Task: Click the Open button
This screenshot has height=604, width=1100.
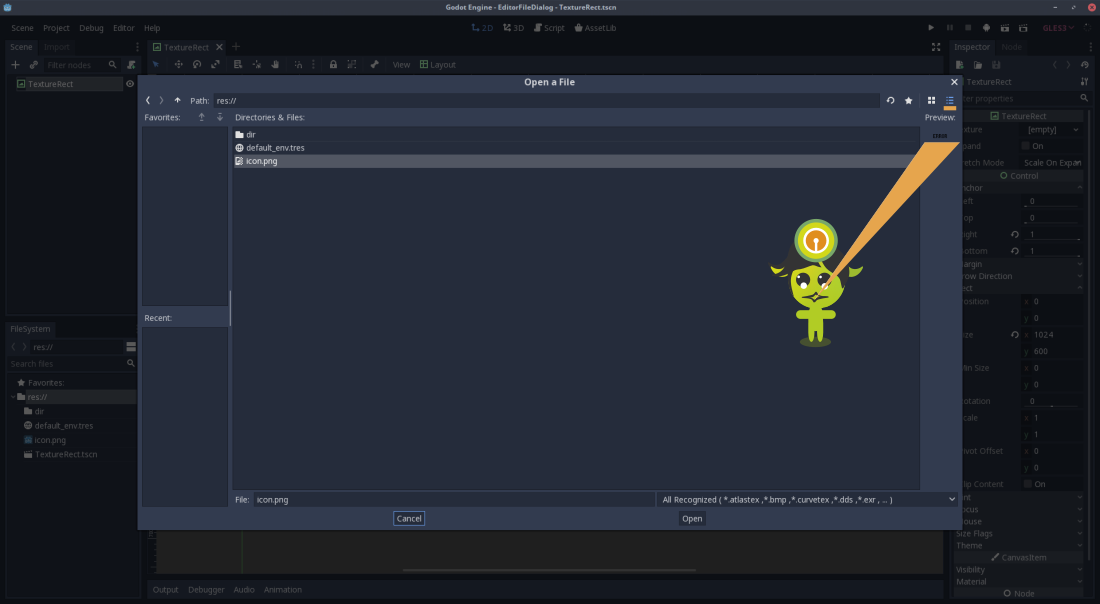Action: (x=692, y=518)
